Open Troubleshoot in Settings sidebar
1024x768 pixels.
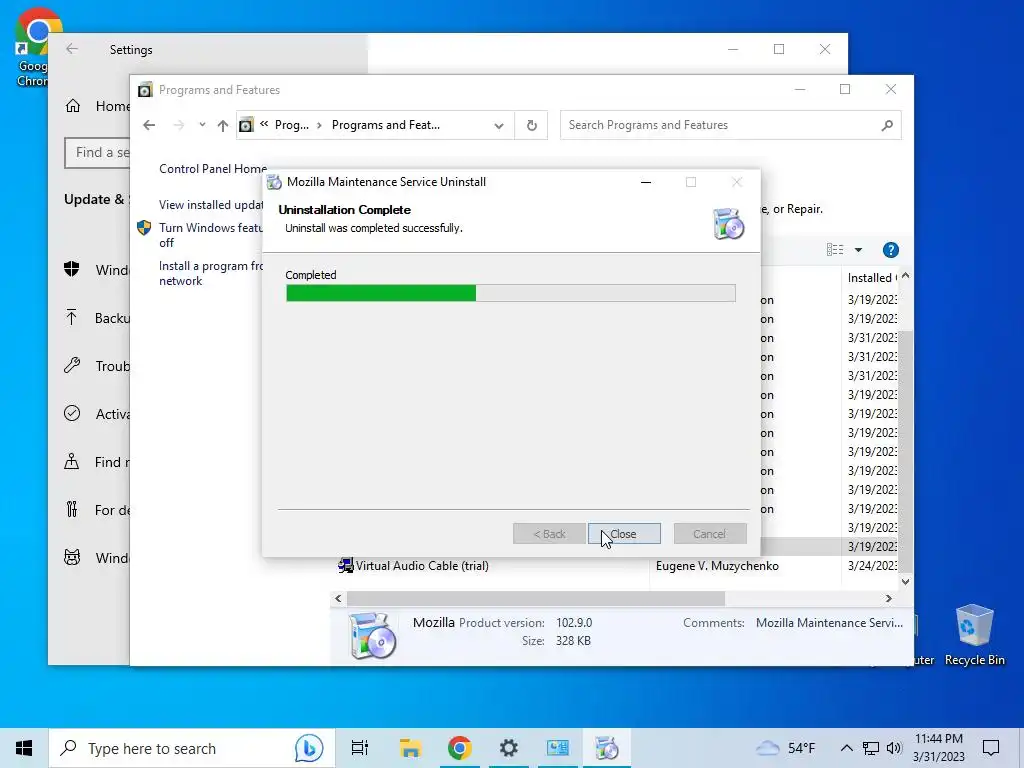(97, 366)
